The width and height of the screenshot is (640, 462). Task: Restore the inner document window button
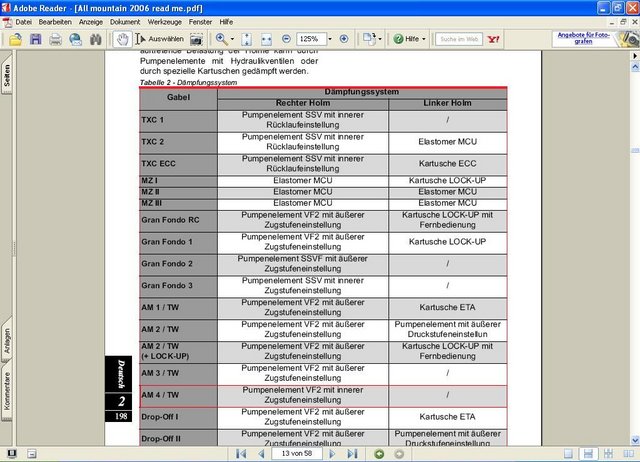pos(623,22)
